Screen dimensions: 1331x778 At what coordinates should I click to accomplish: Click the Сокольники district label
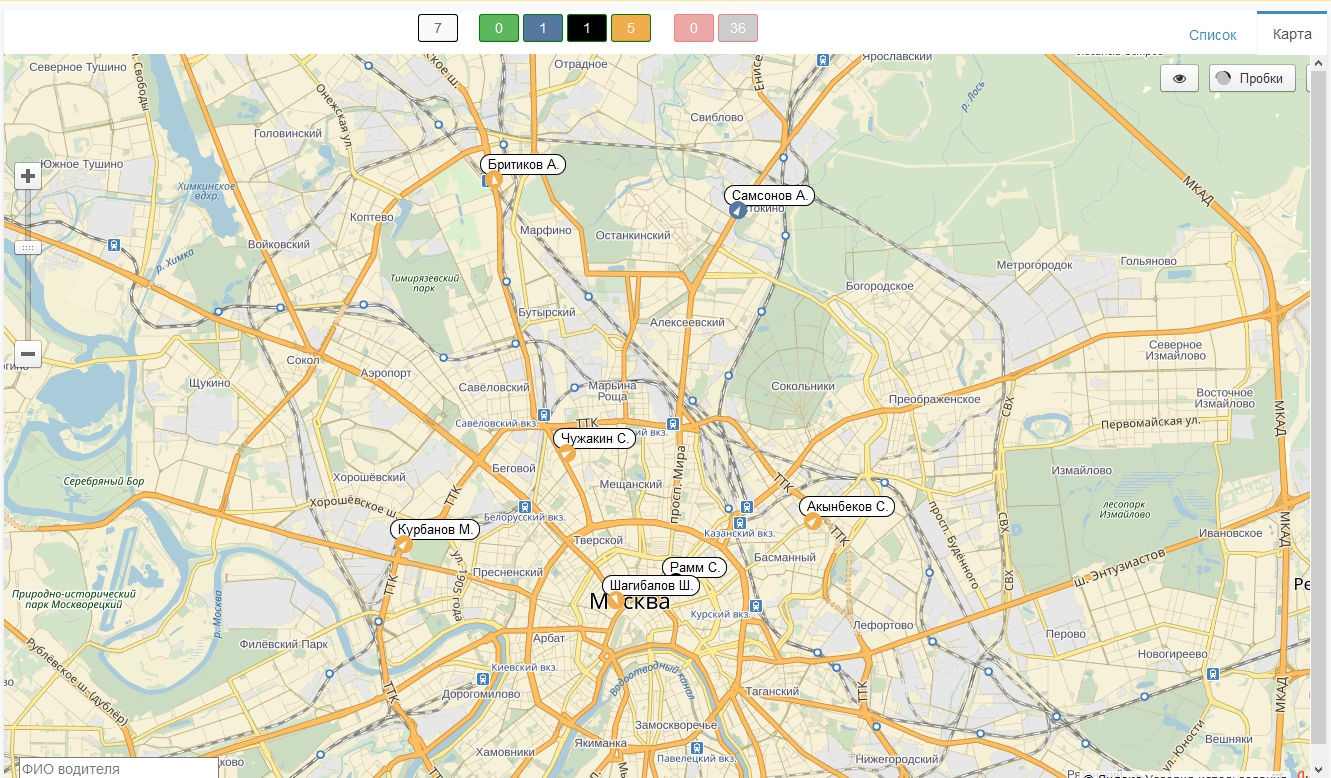click(x=803, y=386)
